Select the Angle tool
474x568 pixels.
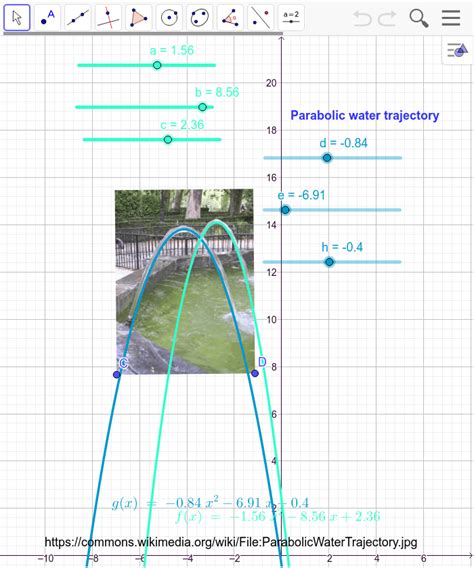[x=230, y=17]
